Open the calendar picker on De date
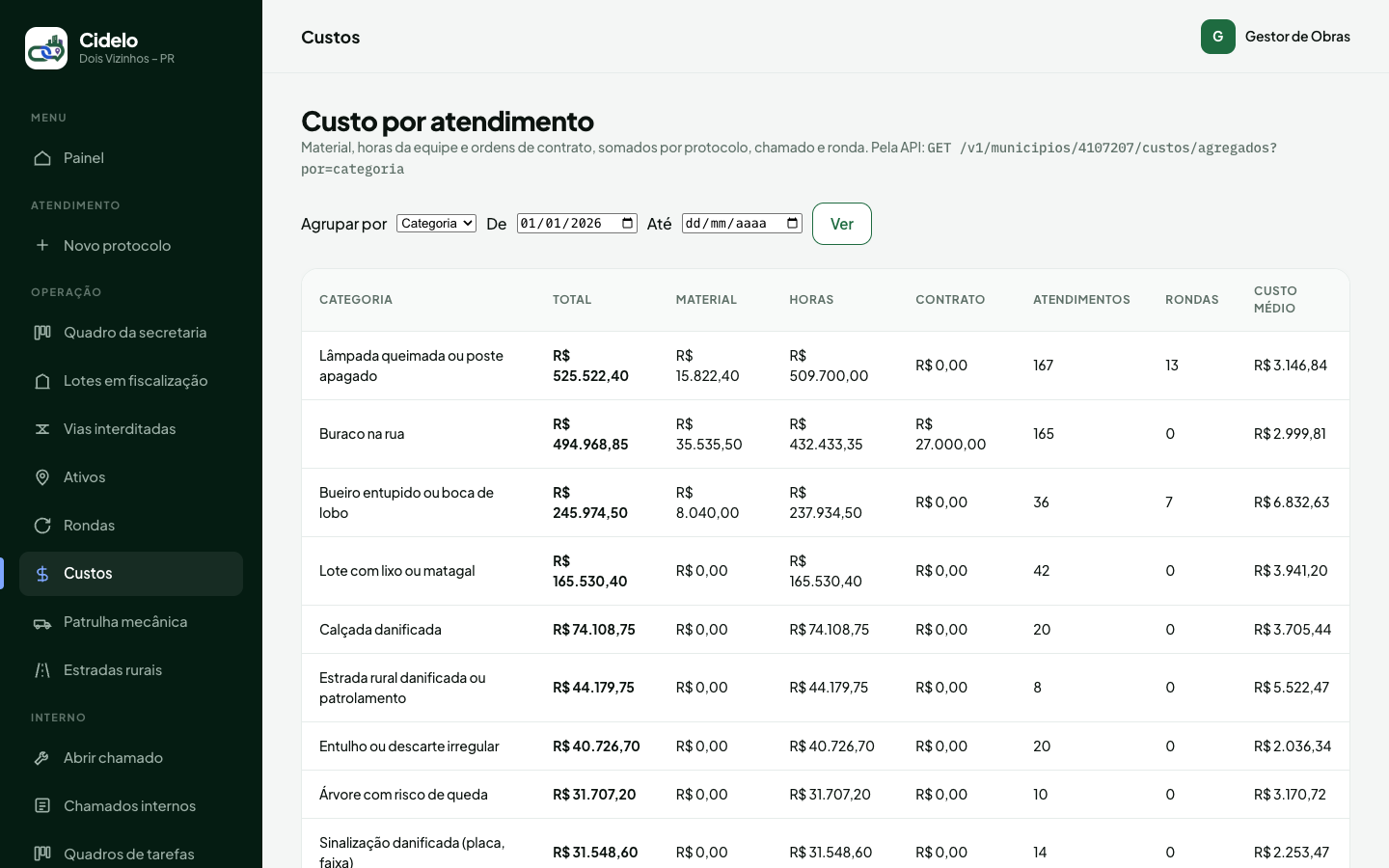 coord(628,224)
